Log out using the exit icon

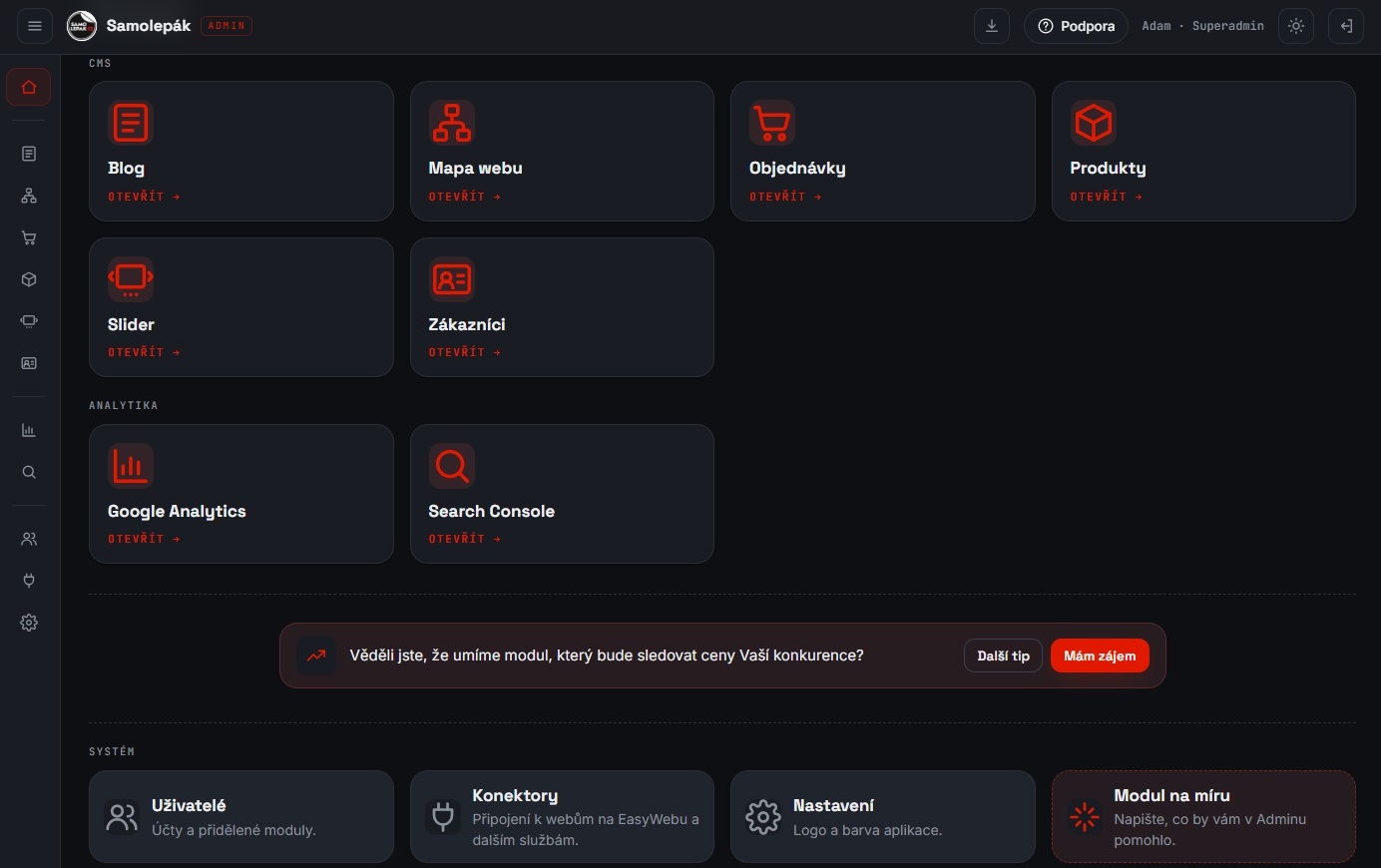[1346, 26]
